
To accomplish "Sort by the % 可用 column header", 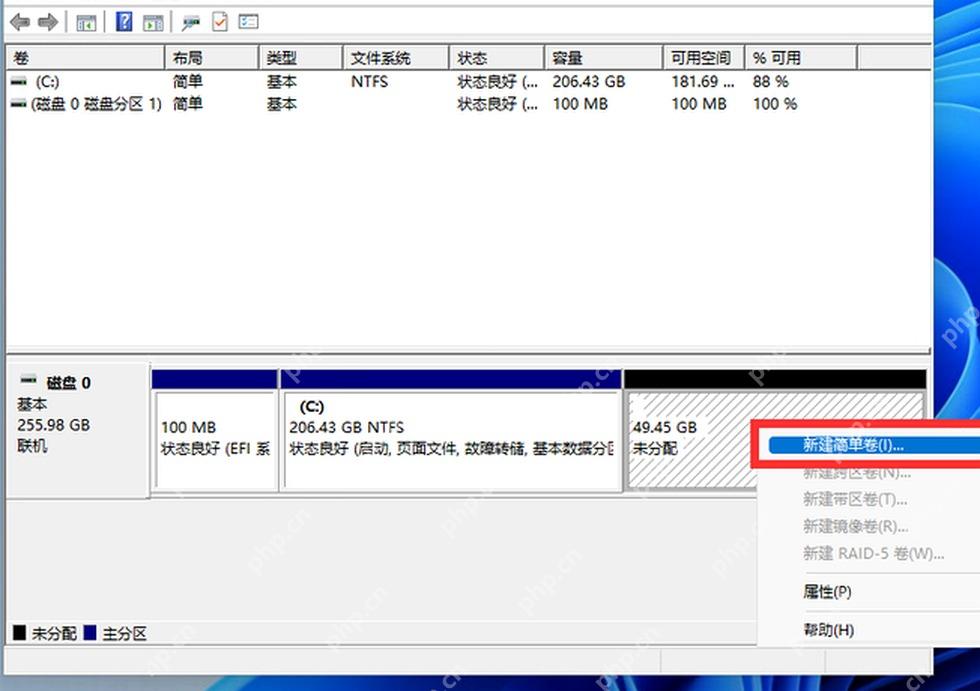I will [801, 58].
